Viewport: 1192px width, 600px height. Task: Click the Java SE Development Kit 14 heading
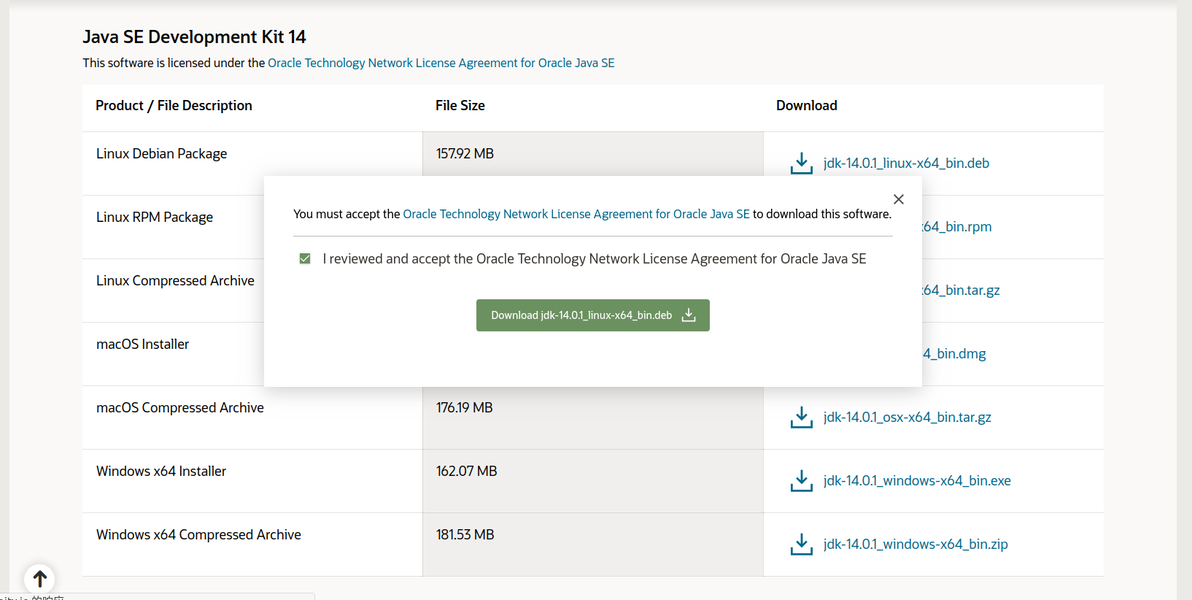pos(194,37)
